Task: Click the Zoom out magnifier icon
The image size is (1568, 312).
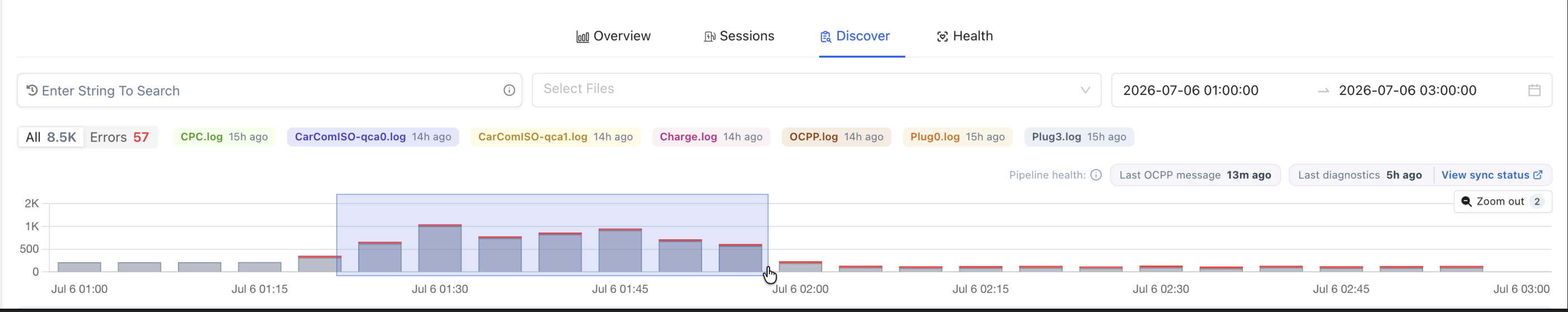Action: (x=1466, y=201)
